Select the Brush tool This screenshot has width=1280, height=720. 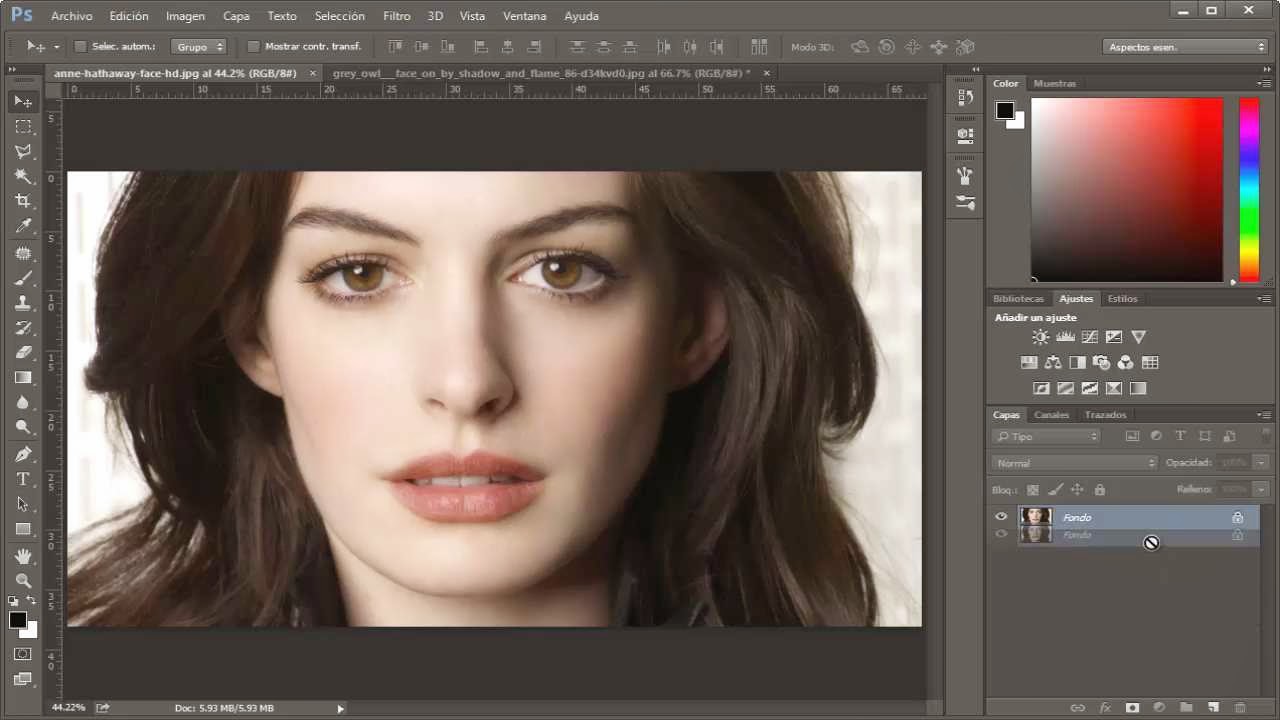23,278
